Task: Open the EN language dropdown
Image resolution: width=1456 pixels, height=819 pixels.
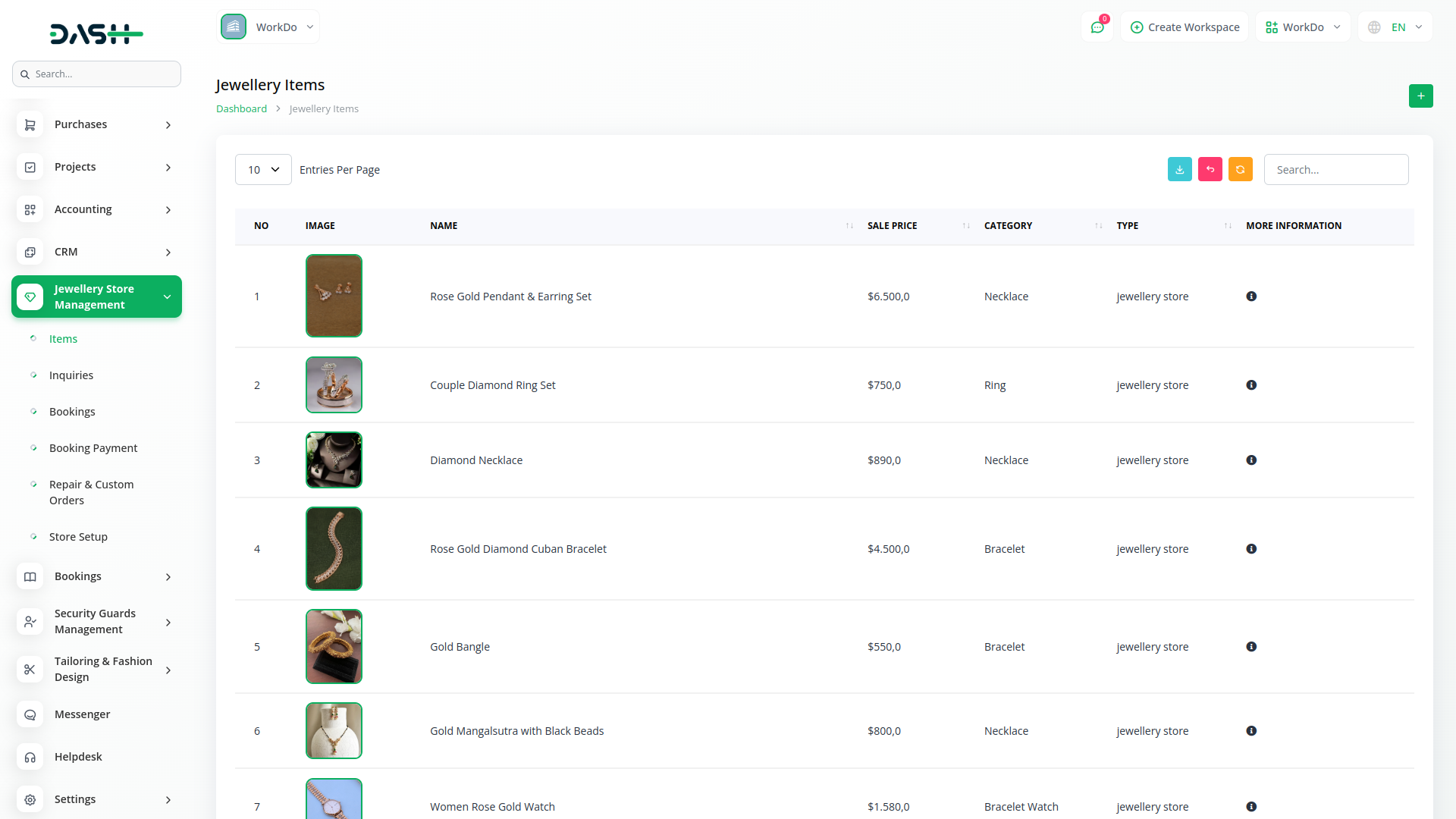Action: coord(1395,27)
